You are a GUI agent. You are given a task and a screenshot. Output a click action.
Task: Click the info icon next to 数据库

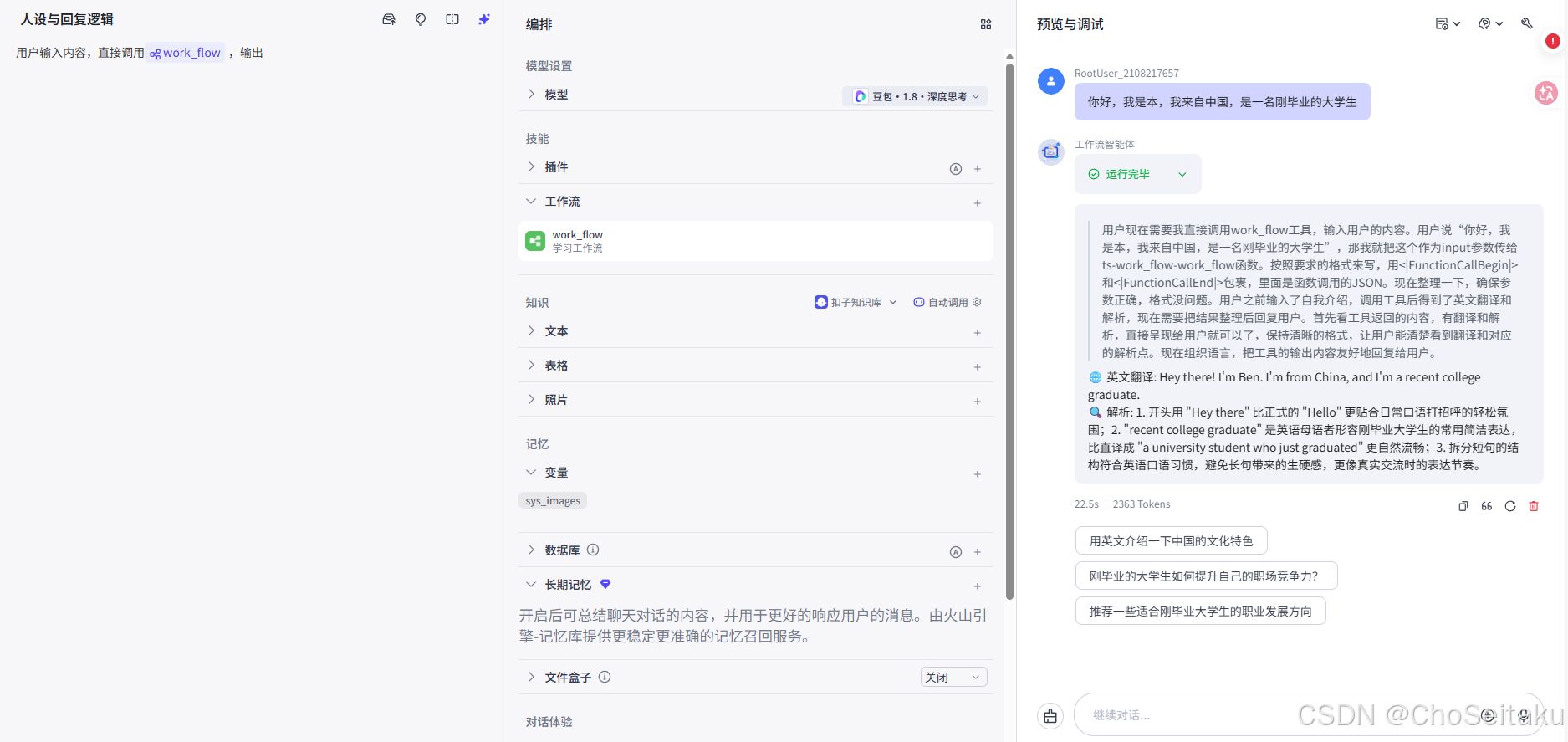tap(593, 550)
